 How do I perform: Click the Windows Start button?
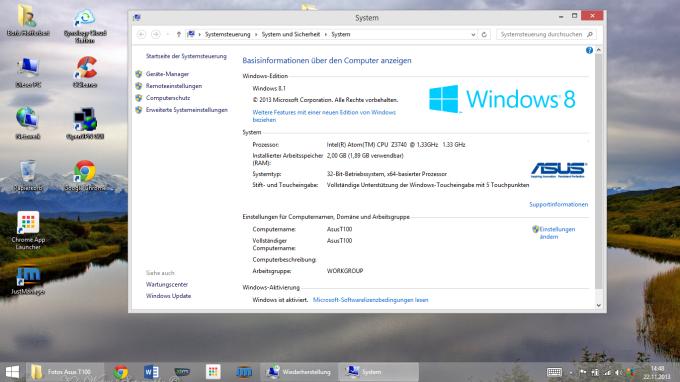pos(12,372)
